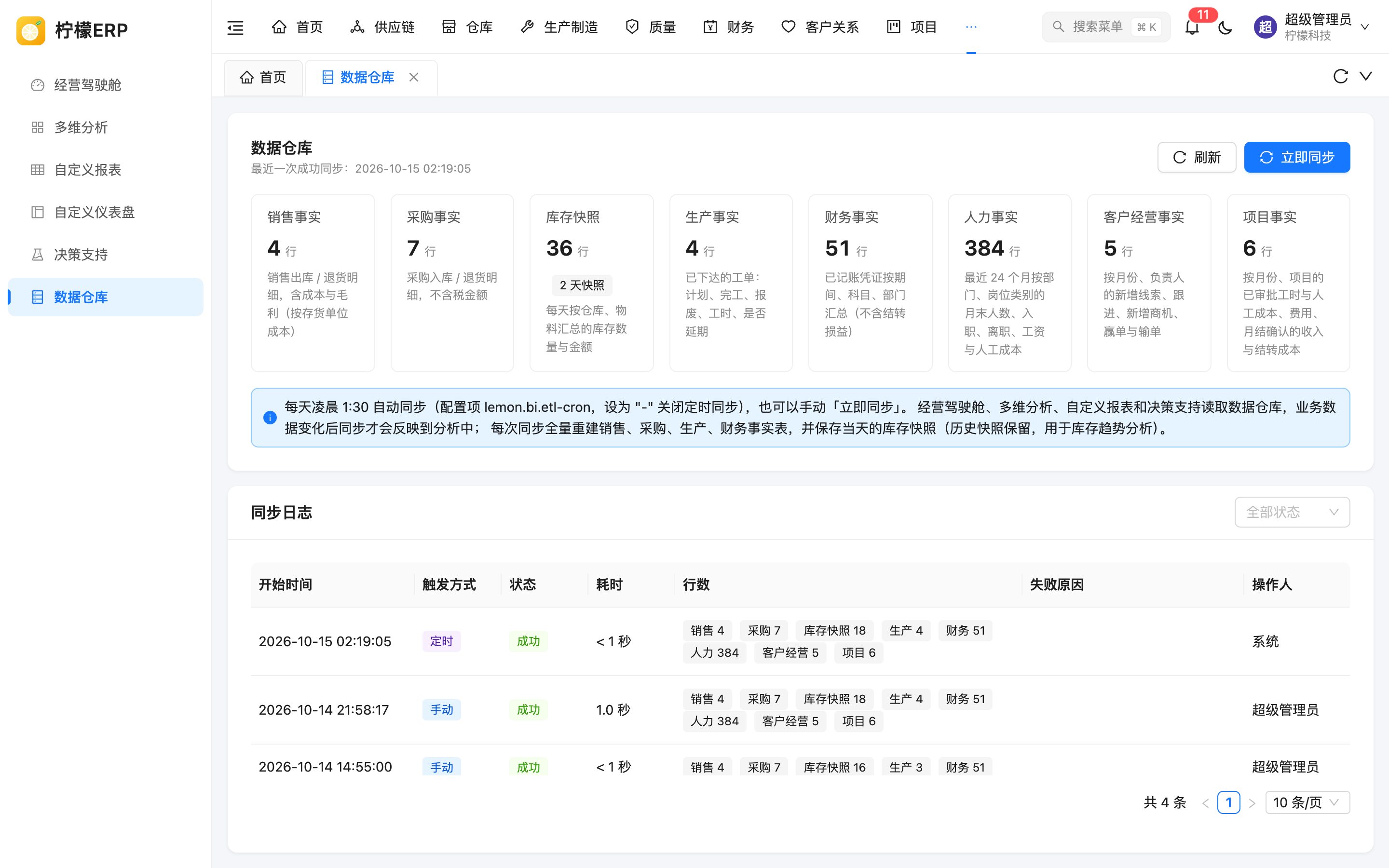Click 成功 status in the 02:19:05 row
The width and height of the screenshot is (1389, 868).
pyautogui.click(x=528, y=641)
